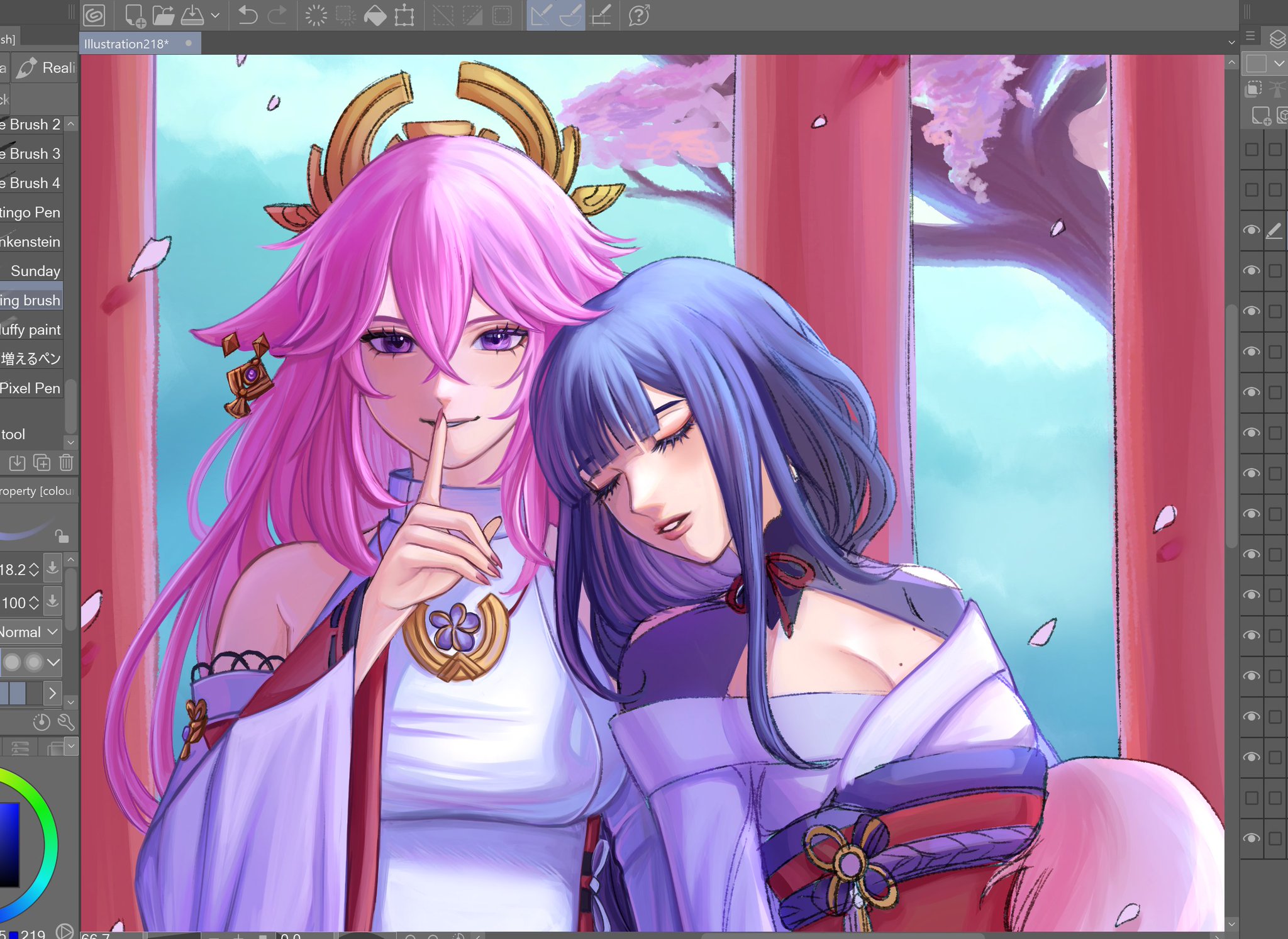Toggle Snap to Ruler
The width and height of the screenshot is (1288, 939).
541,15
